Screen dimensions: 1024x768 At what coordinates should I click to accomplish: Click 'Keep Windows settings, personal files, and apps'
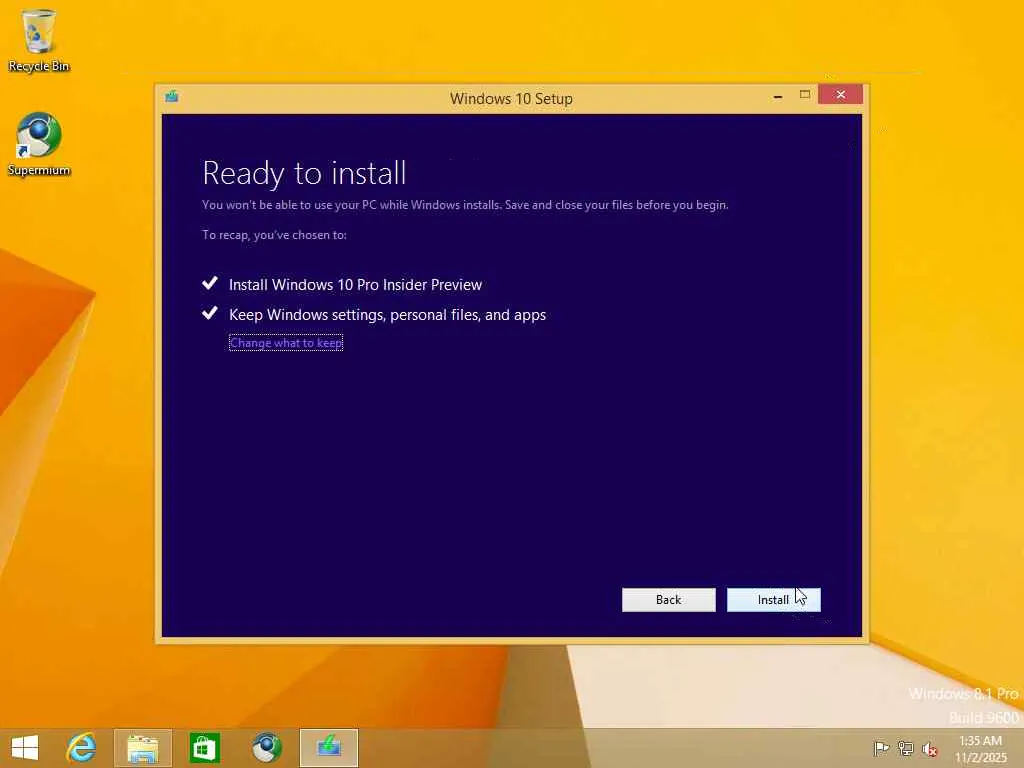click(x=387, y=315)
